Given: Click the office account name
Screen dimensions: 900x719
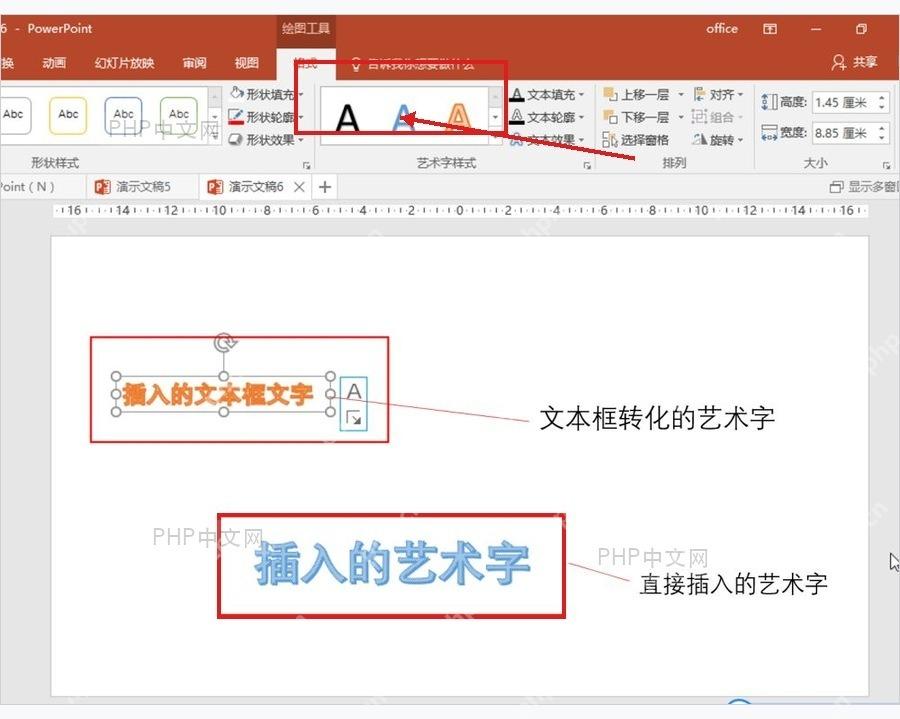Looking at the screenshot, I should [x=721, y=28].
